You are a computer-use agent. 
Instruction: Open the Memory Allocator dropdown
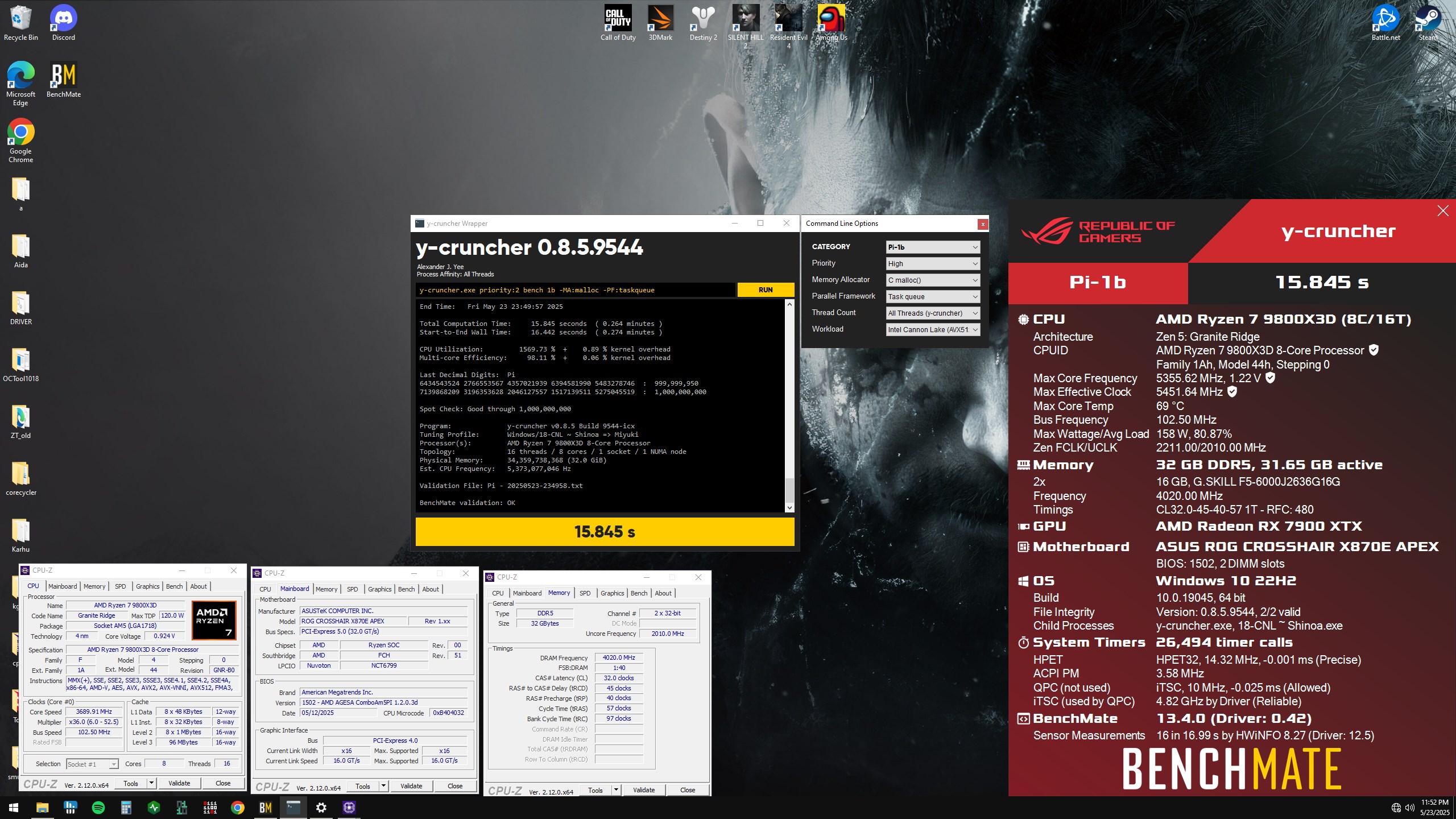pyautogui.click(x=933, y=280)
